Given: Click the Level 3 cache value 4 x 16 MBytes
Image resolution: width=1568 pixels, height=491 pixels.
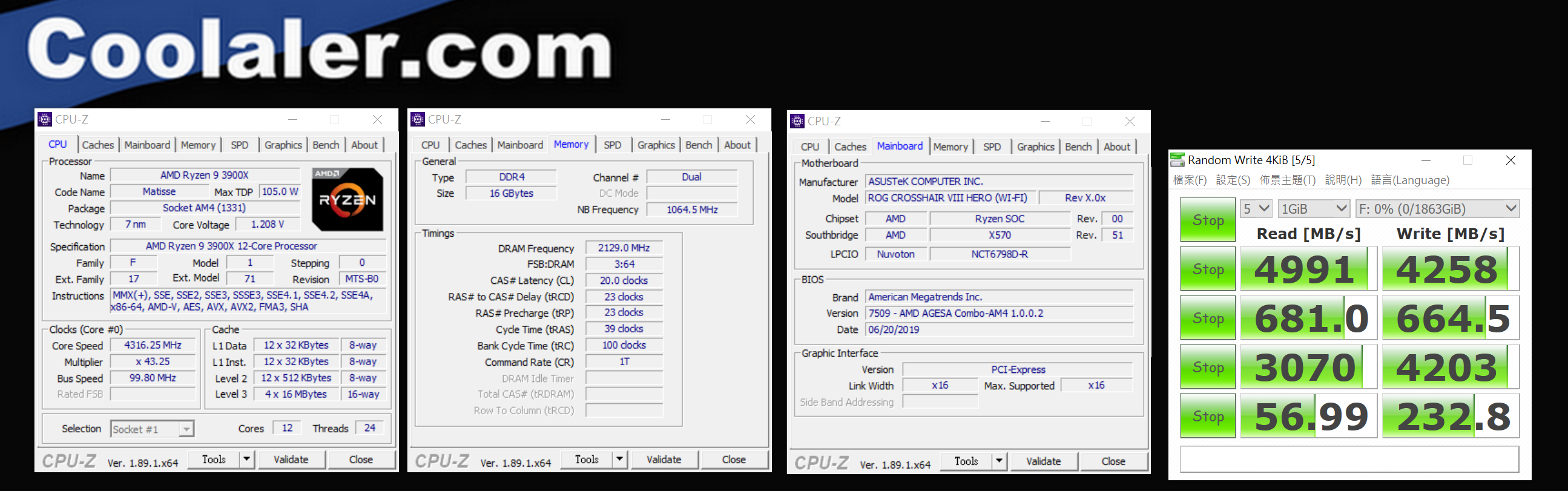Looking at the screenshot, I should (x=296, y=394).
